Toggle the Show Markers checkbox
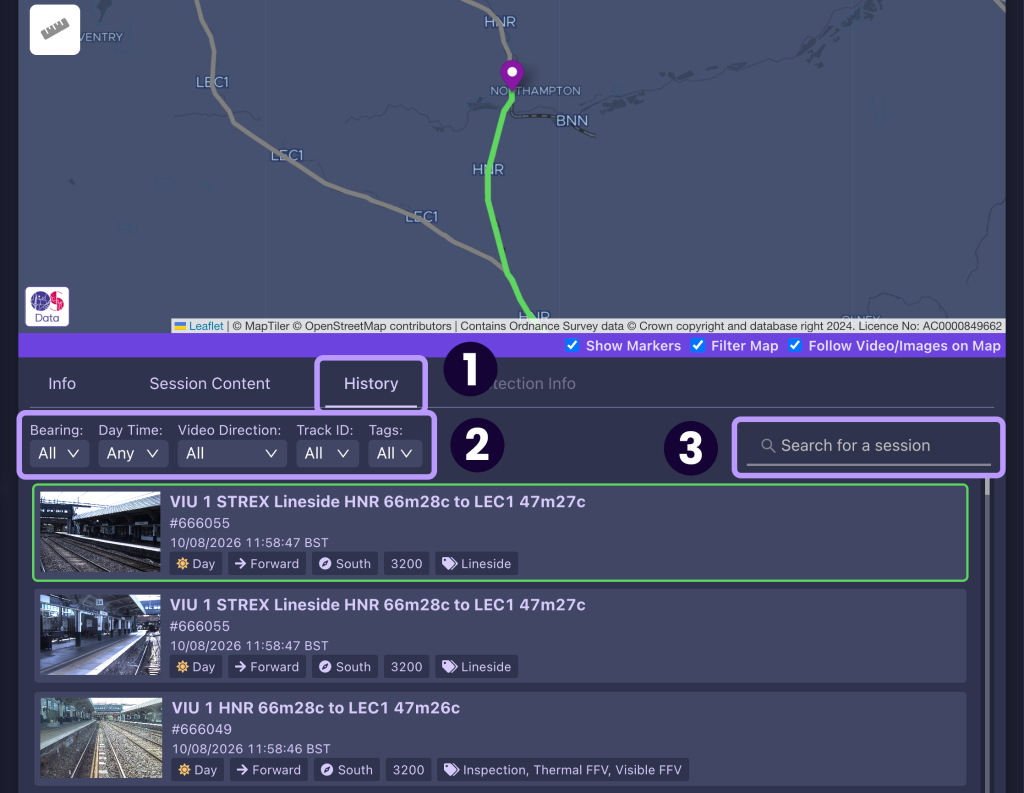 (572, 346)
